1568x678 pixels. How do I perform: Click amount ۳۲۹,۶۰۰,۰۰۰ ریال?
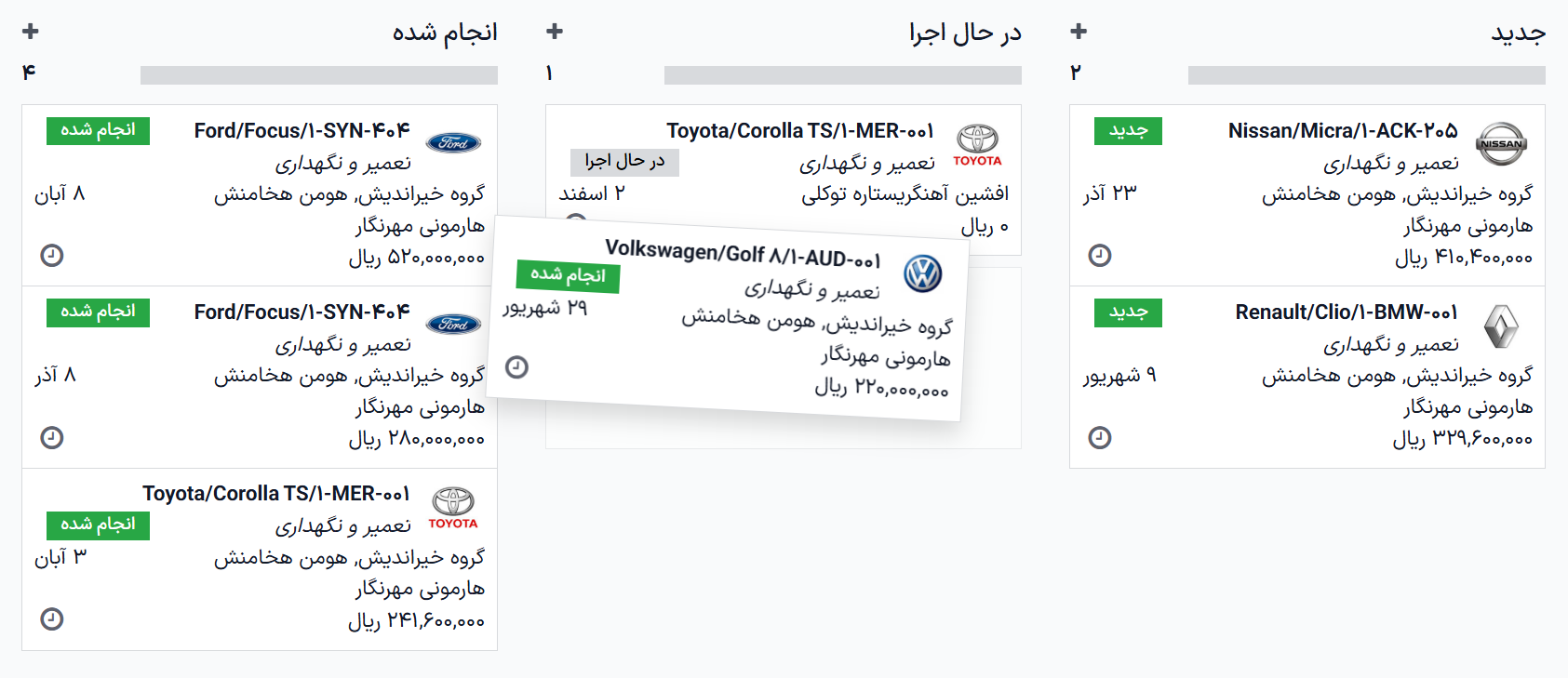pyautogui.click(x=1462, y=438)
